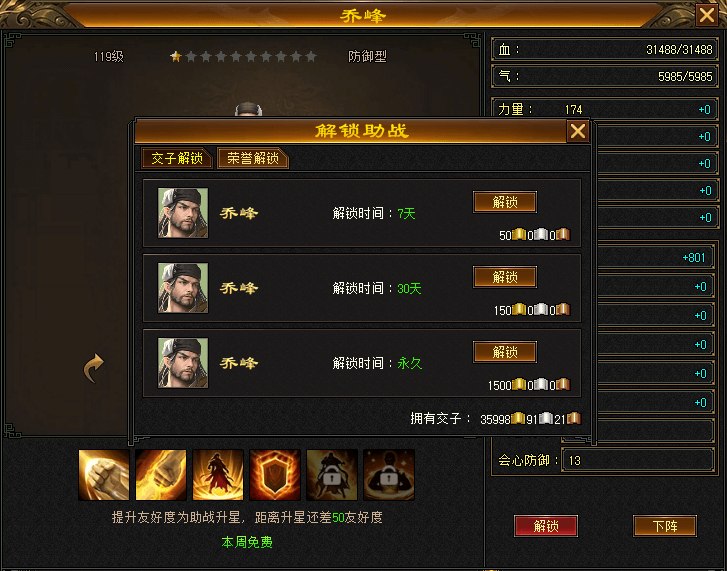727x571 pixels.
Task: Click the red 解锁 button
Action: 546,526
